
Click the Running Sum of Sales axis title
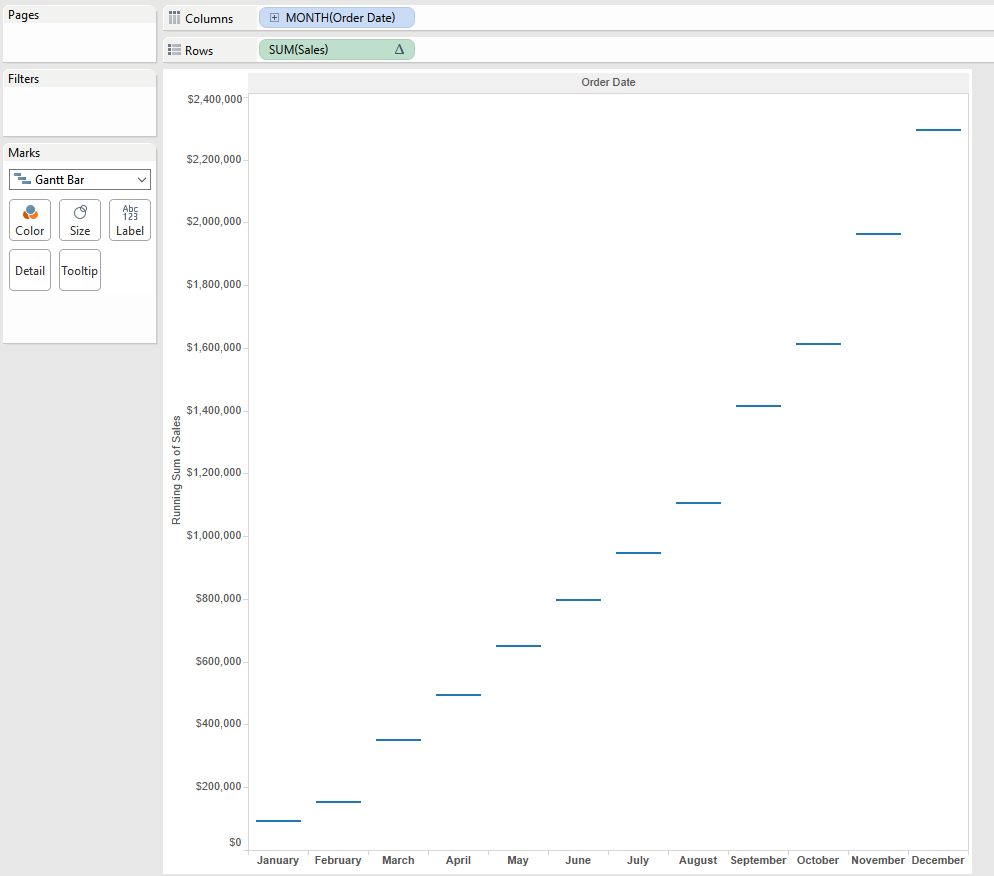176,470
